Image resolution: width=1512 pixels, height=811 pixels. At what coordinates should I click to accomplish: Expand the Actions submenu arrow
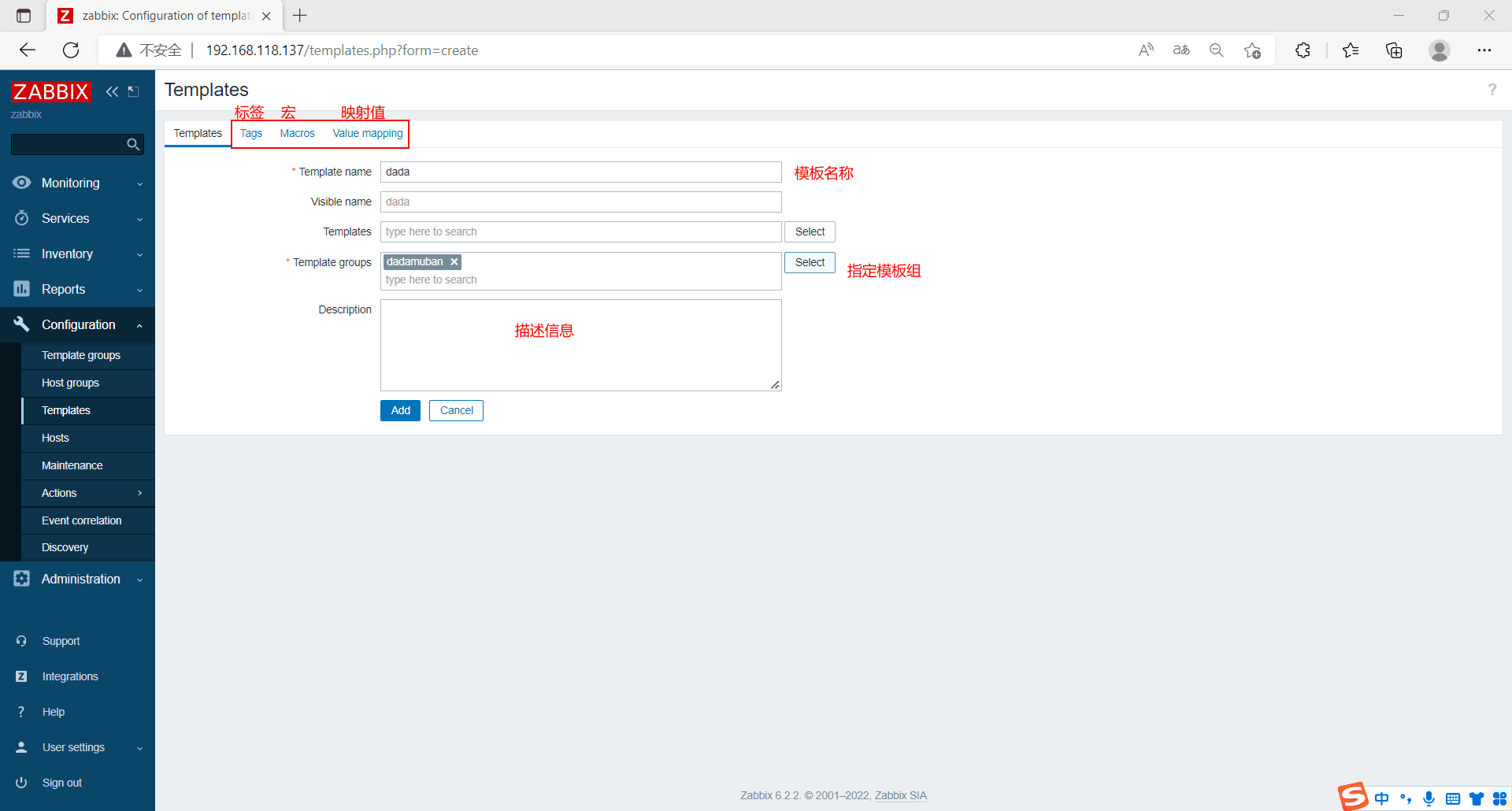point(139,493)
